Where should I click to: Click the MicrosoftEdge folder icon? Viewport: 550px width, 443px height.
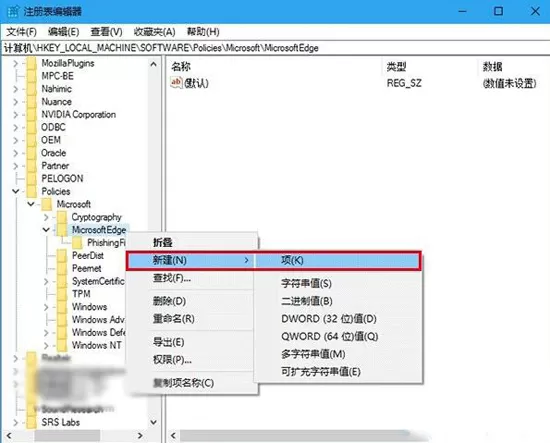point(62,230)
